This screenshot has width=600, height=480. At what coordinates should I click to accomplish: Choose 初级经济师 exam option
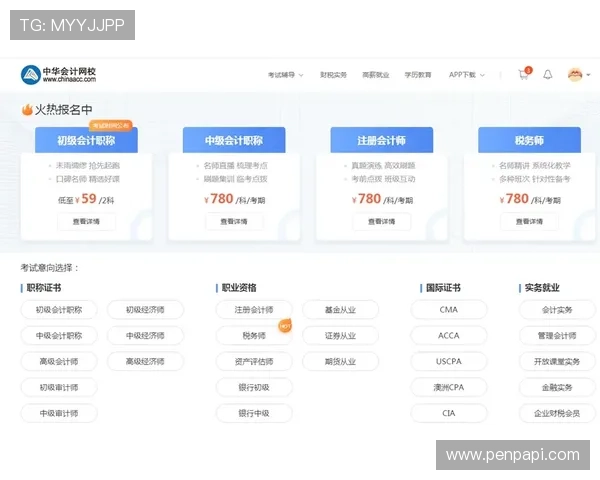(145, 310)
